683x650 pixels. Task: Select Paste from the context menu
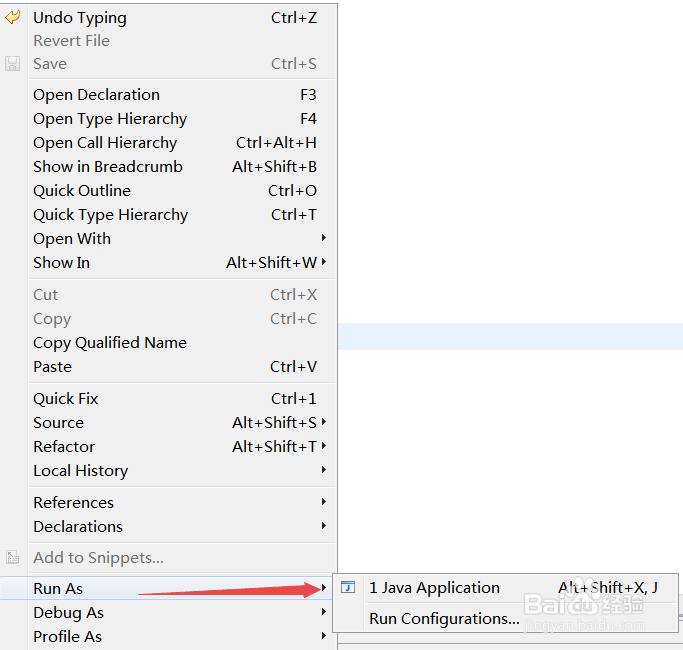(52, 367)
